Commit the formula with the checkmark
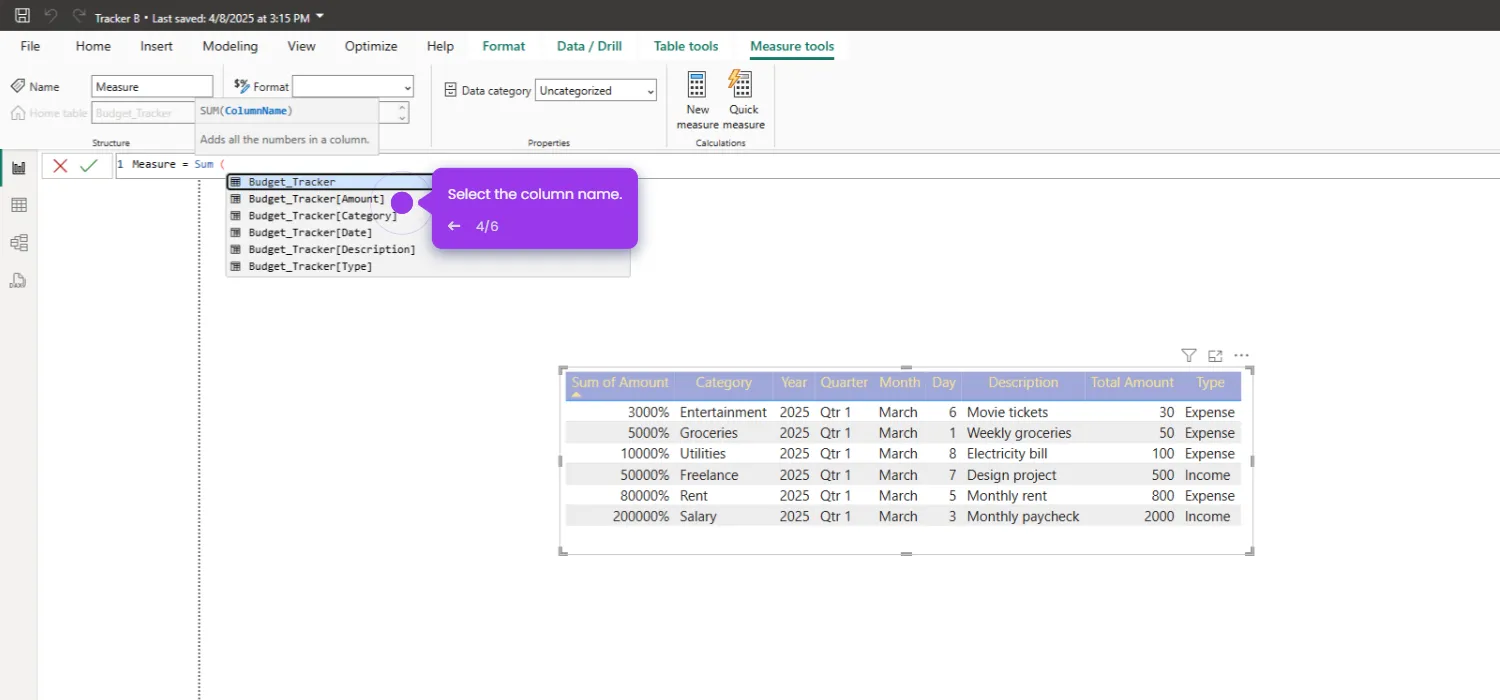This screenshot has width=1500, height=700. click(89, 166)
